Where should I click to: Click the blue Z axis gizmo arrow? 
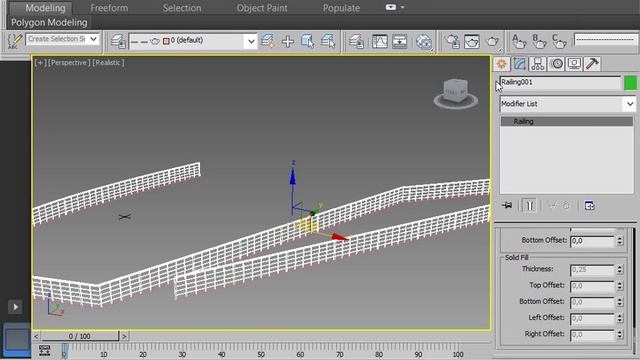coord(293,176)
